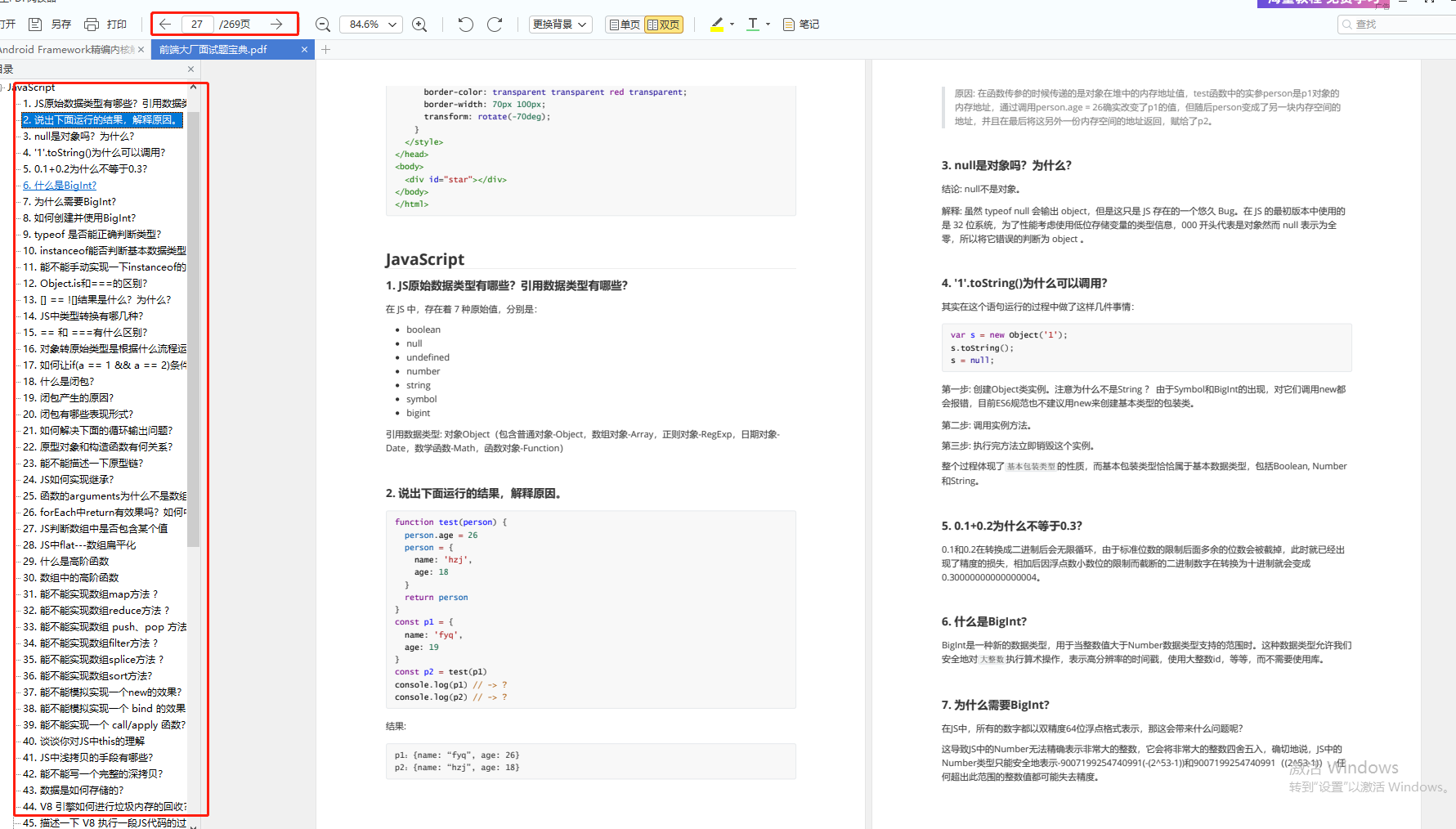Click the 打开 (Open) icon

(9, 24)
